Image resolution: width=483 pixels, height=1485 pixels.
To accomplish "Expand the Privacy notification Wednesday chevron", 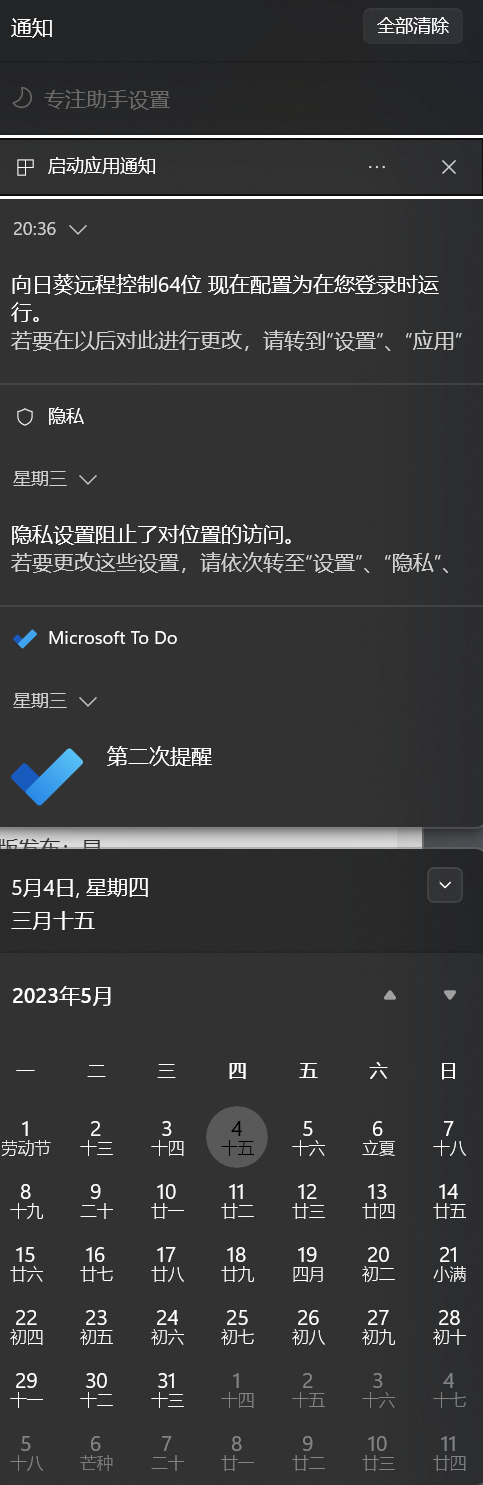I will pos(87,479).
